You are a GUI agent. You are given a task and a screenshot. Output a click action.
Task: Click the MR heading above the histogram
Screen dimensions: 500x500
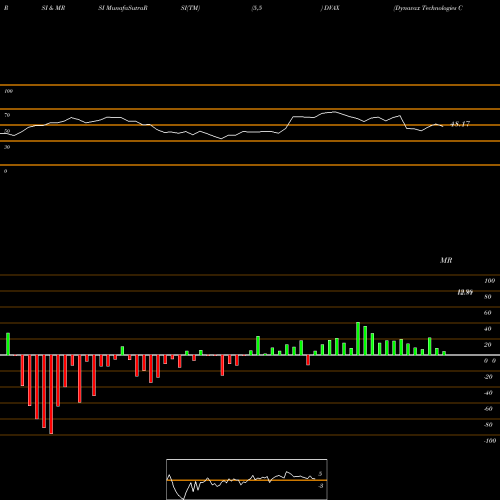[446, 260]
